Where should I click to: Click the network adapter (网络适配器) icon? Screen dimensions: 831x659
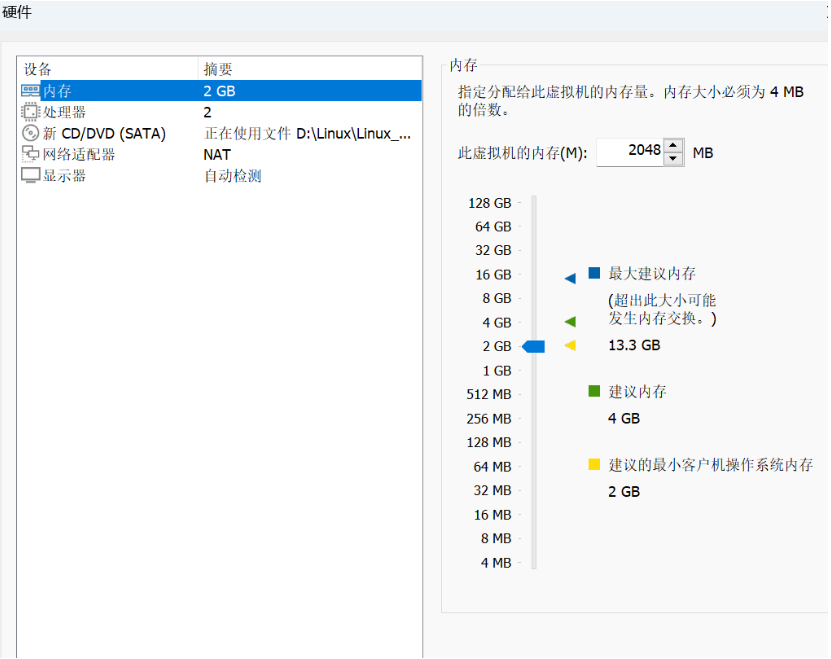(x=30, y=154)
